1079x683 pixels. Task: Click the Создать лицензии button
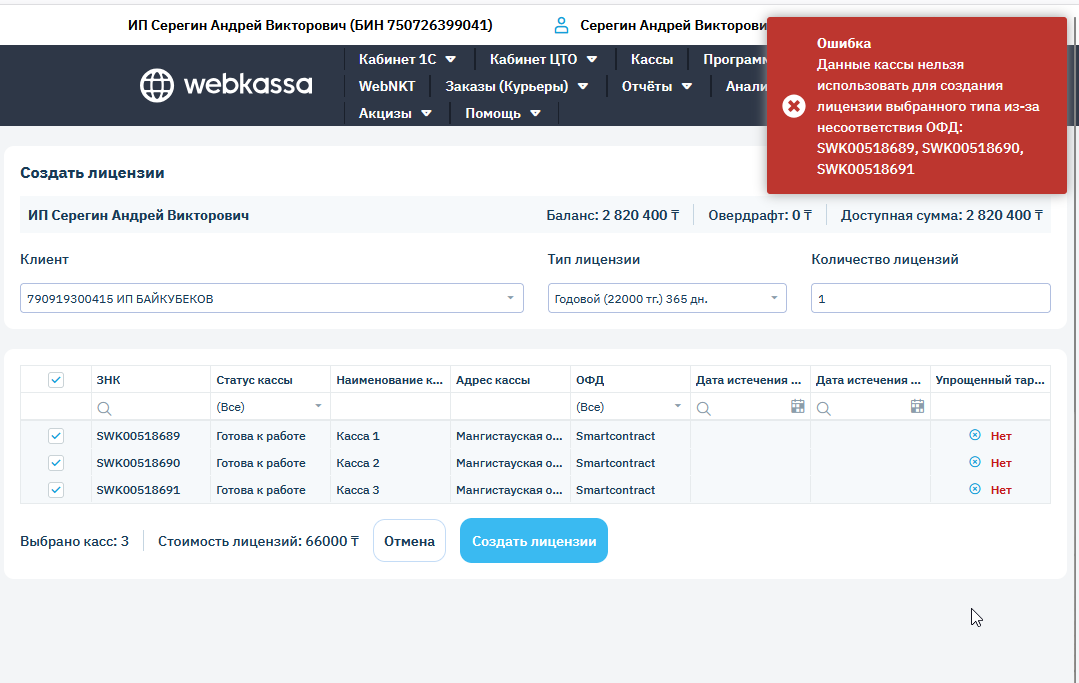tap(533, 541)
